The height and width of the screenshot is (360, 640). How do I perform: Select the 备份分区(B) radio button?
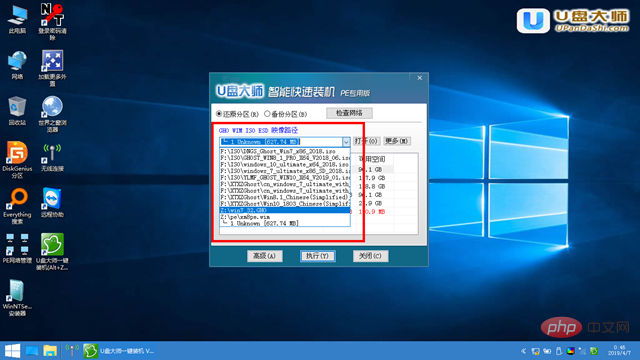tap(286, 114)
